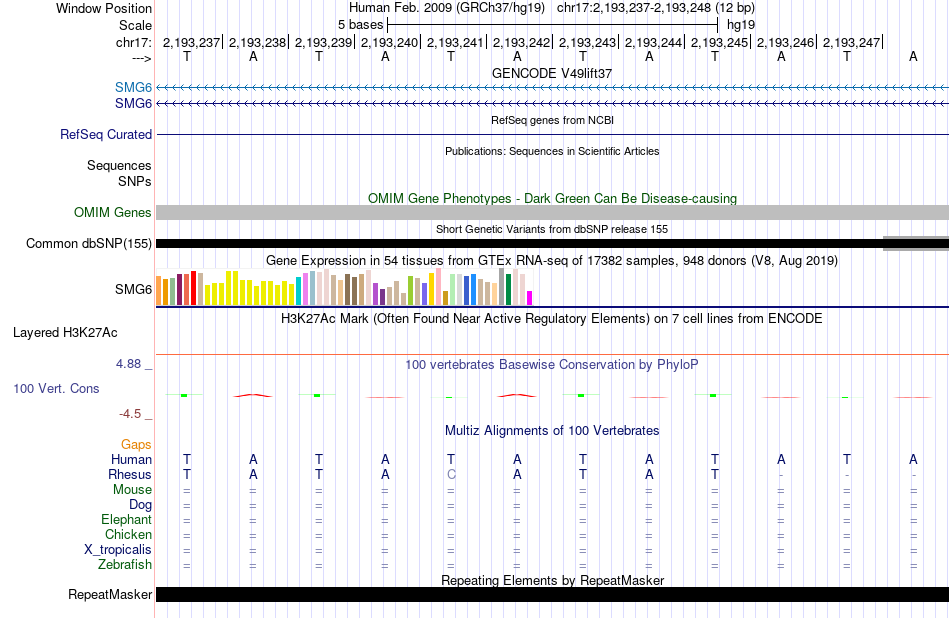Click the Layered H3K27Ac track label

click(65, 333)
